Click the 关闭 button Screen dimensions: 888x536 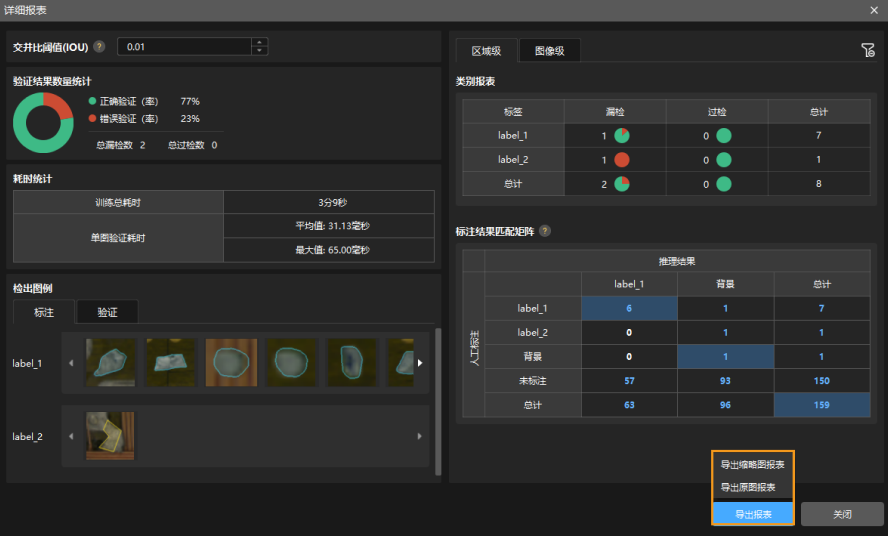(x=842, y=514)
